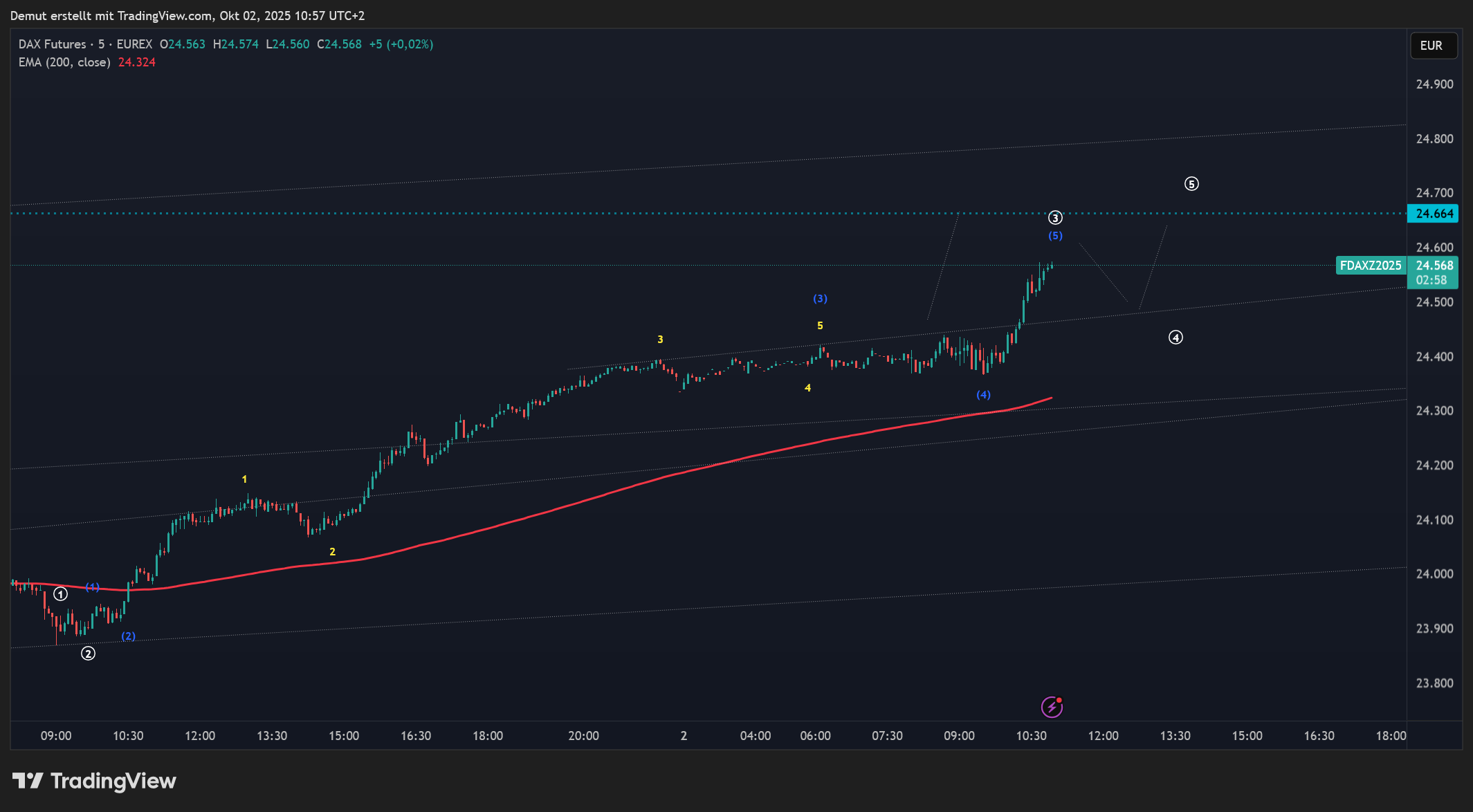Select the white circled 5 wave label
Image resolution: width=1473 pixels, height=812 pixels.
pyautogui.click(x=1191, y=184)
